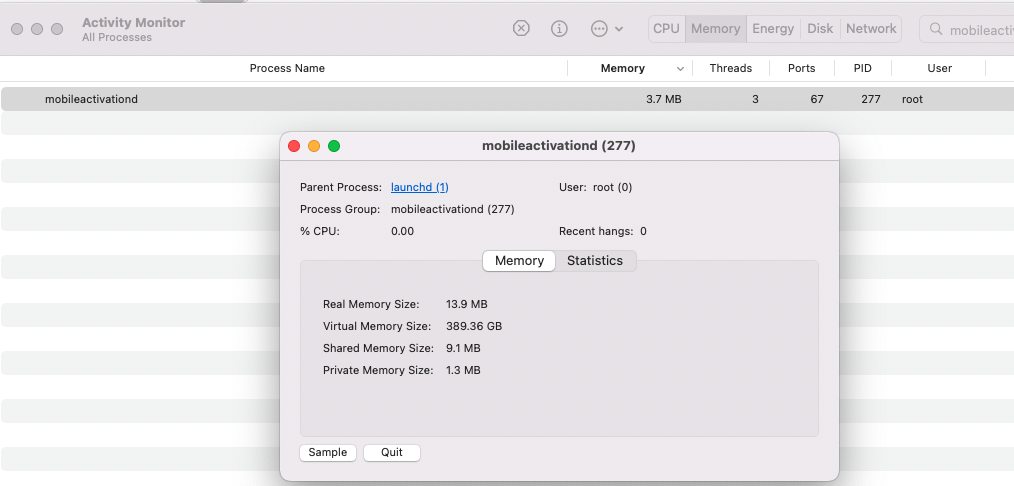
Task: Switch to the Disk tab
Action: click(820, 28)
